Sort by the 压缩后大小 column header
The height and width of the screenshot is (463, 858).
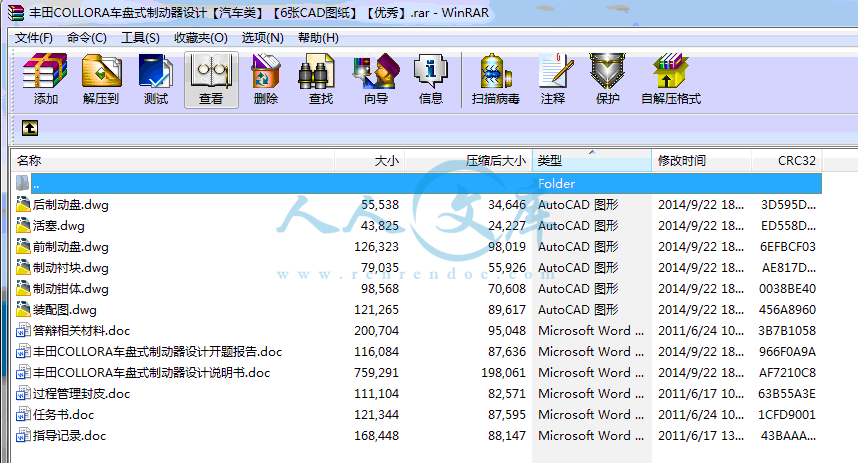click(468, 160)
